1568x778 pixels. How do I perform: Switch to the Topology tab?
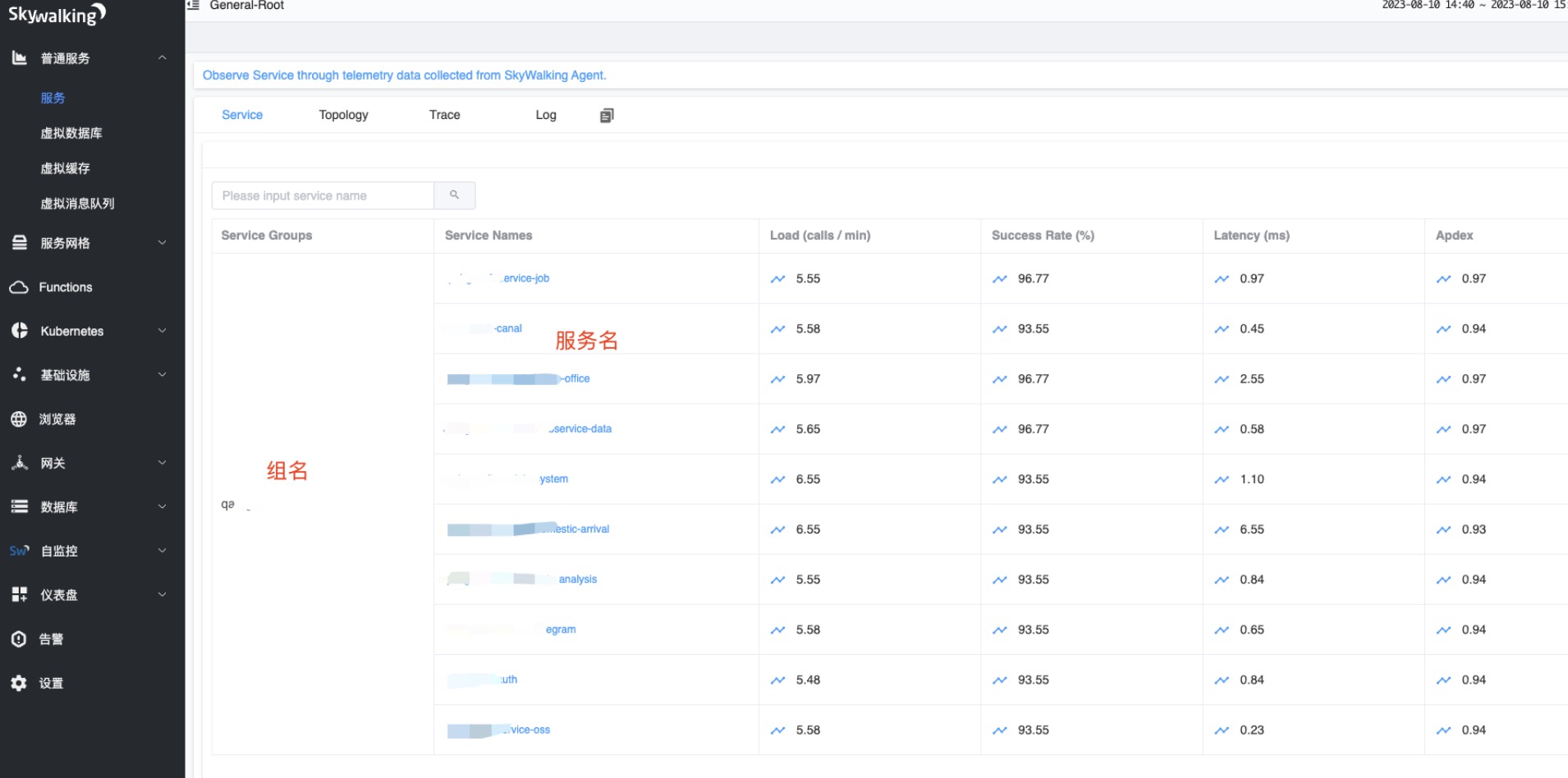click(x=343, y=115)
